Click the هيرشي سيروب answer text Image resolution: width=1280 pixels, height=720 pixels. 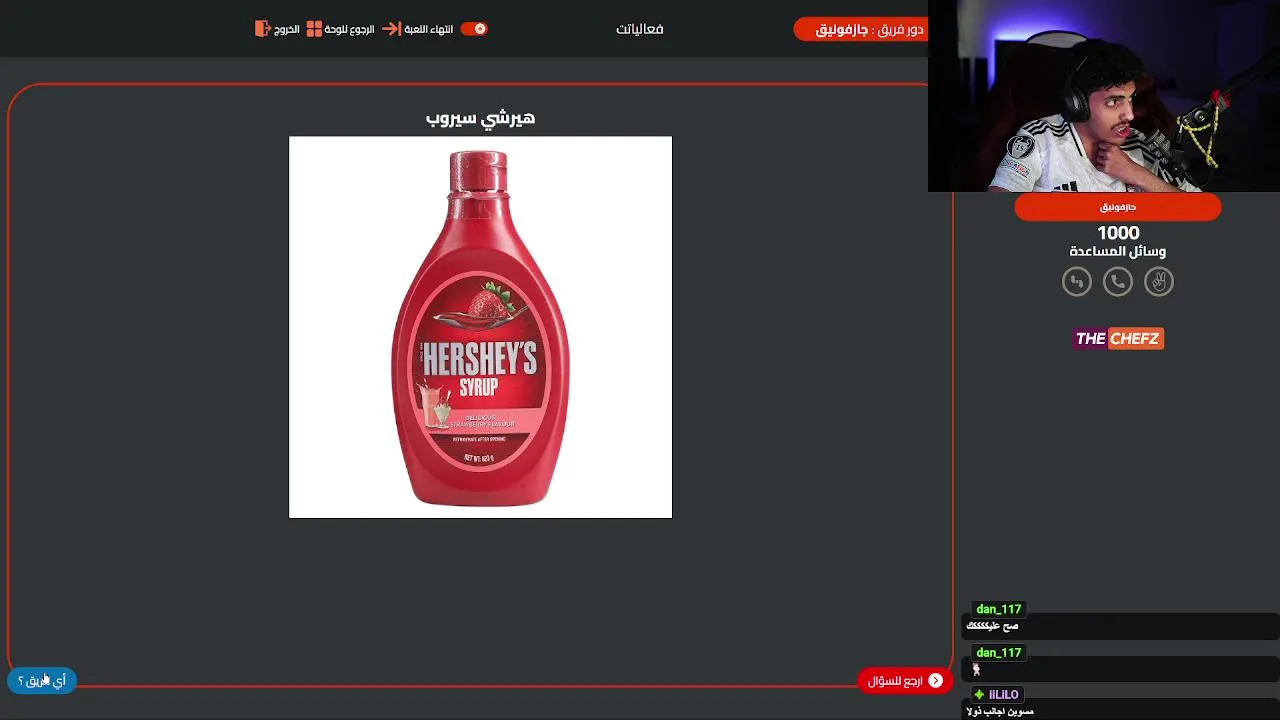tap(480, 117)
